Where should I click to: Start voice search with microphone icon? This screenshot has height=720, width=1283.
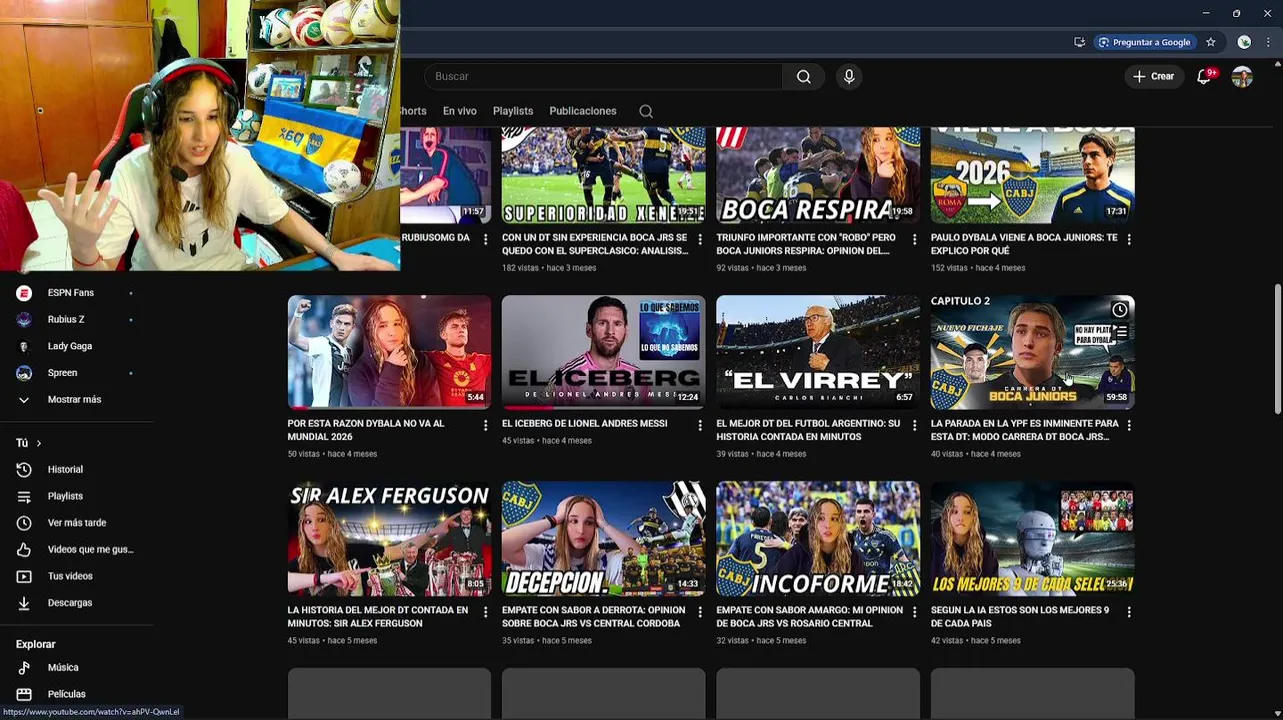pyautogui.click(x=849, y=77)
